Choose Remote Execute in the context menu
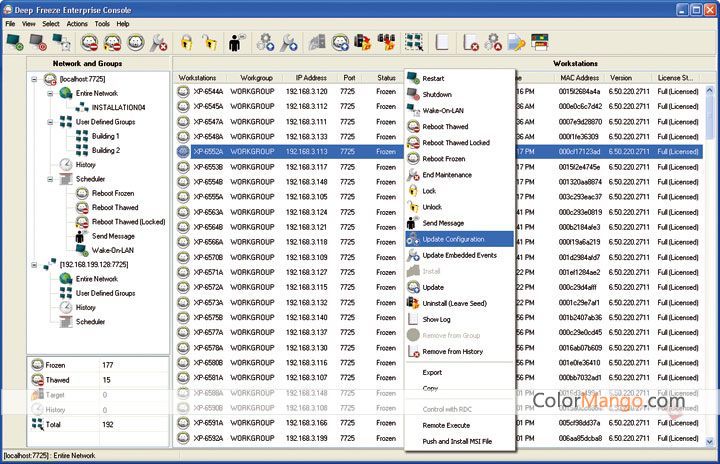The height and width of the screenshot is (464, 720). coord(459,425)
